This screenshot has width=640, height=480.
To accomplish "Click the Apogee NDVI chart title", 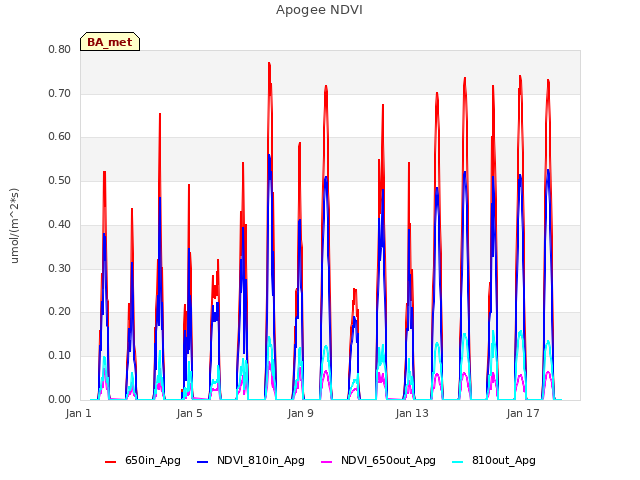I will pyautogui.click(x=319, y=10).
